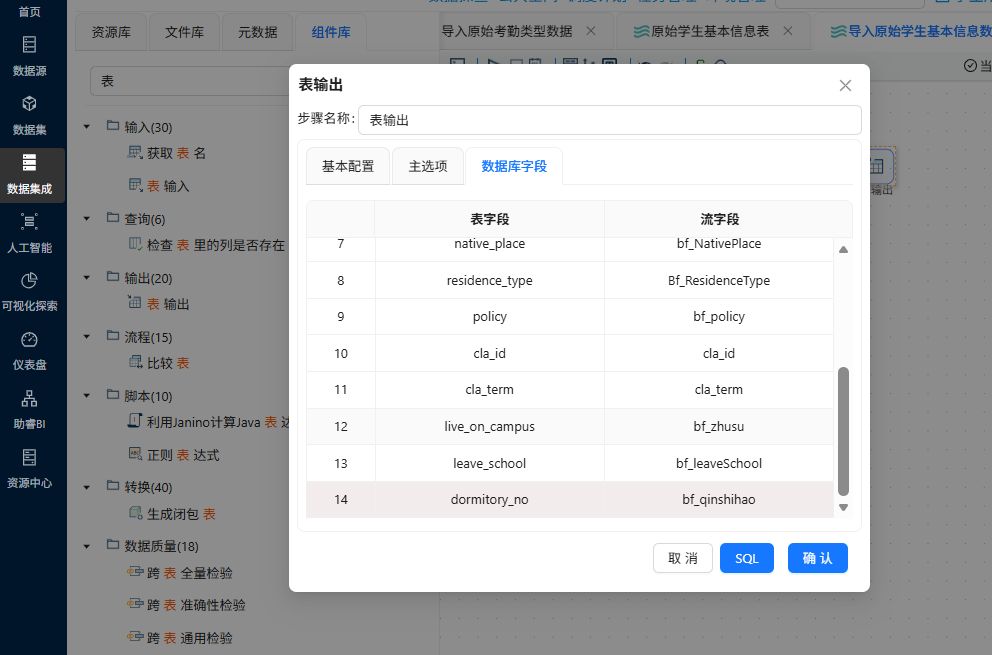
Task: Collapse the 查询(6) tree group
Action: point(87,218)
